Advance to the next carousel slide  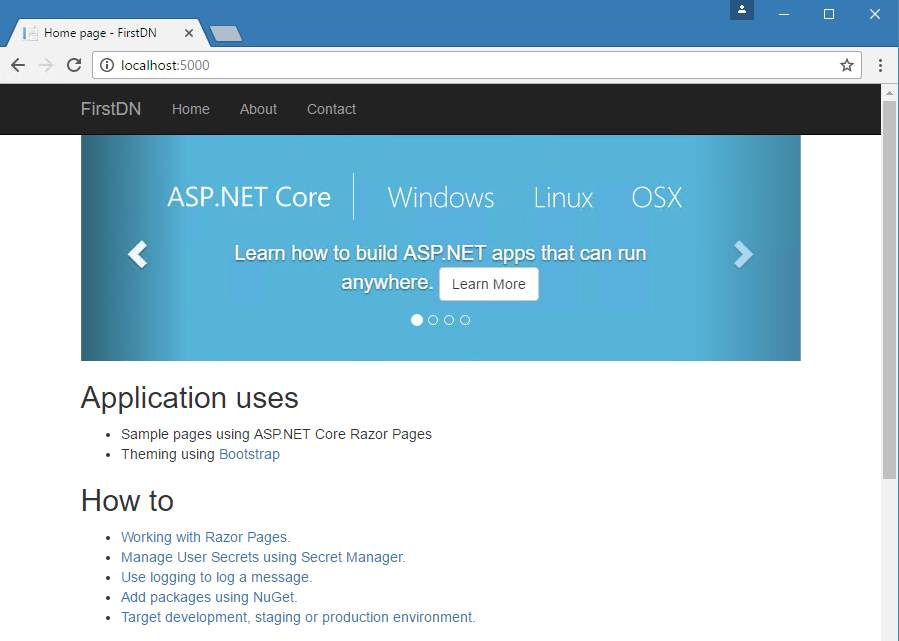(743, 255)
